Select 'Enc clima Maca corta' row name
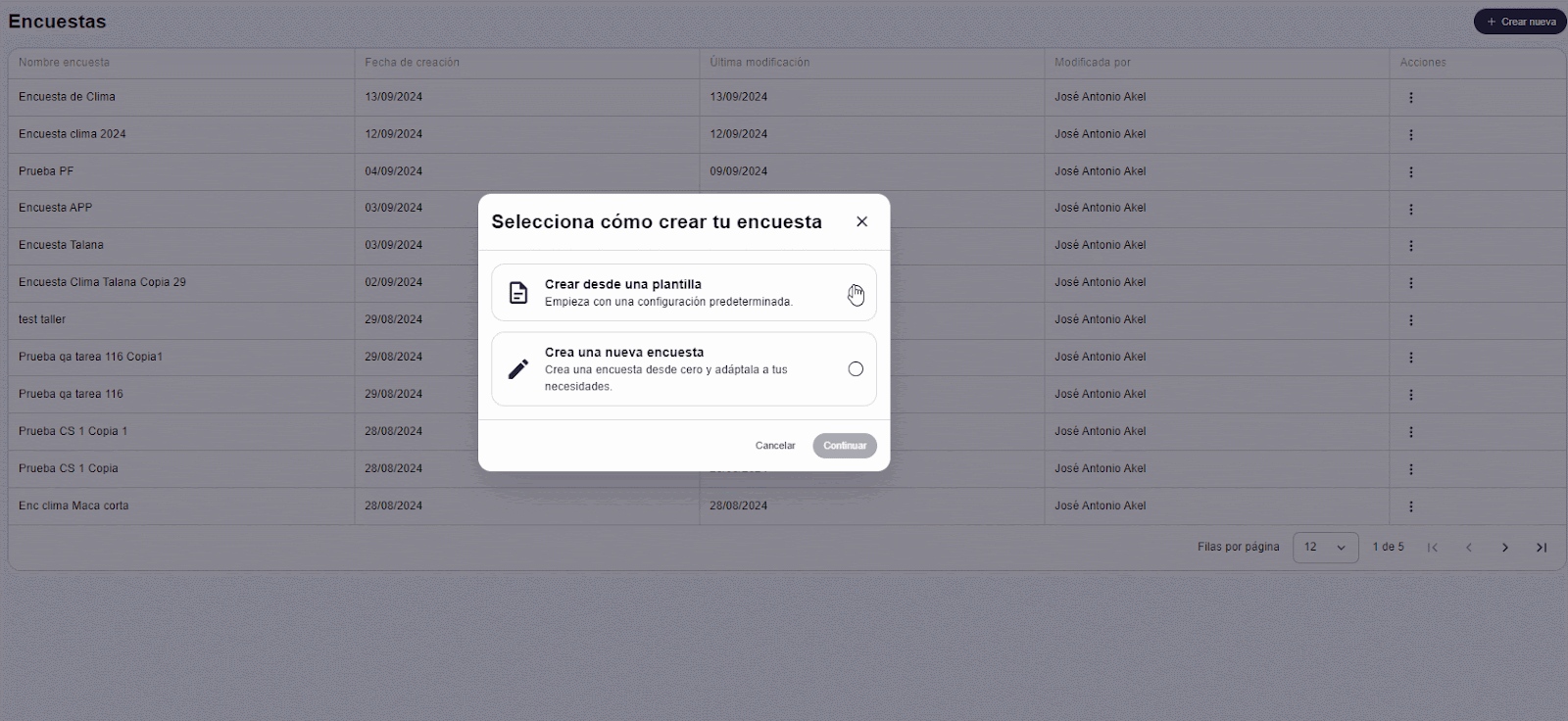Screen dimensions: 1568x721 73,505
